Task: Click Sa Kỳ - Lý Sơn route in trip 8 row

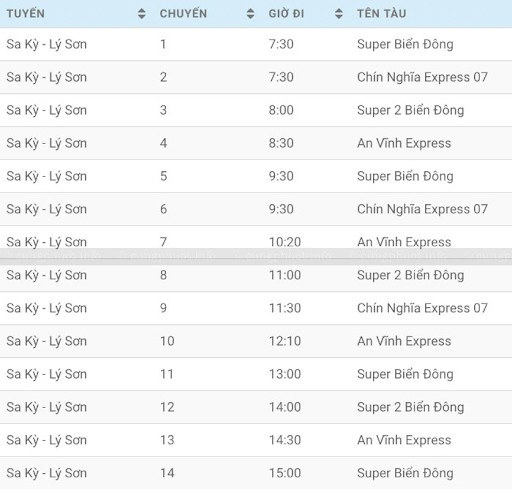Action: coord(47,275)
